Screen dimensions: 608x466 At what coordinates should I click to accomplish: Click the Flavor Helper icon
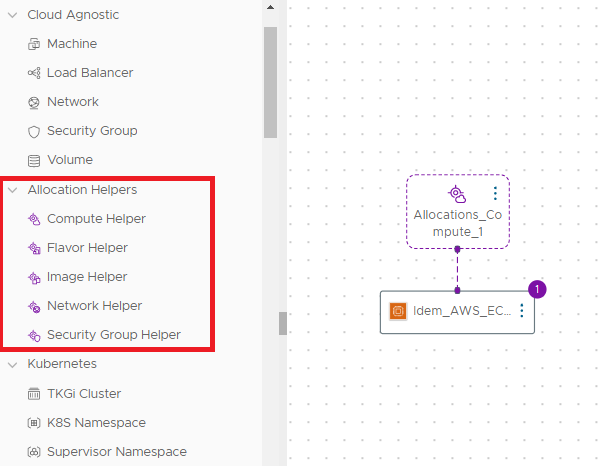(x=34, y=248)
